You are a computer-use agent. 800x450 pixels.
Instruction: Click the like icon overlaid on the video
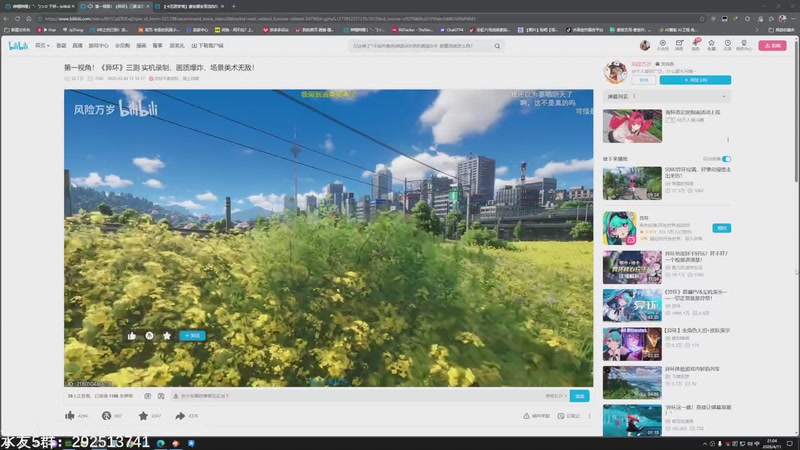point(132,336)
